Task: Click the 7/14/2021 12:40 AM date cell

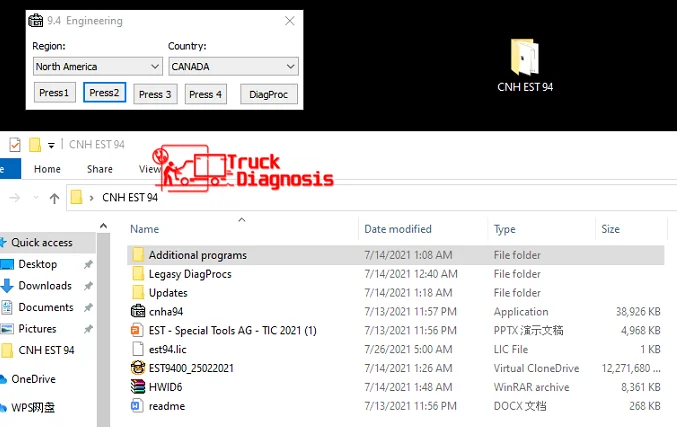Action: tap(411, 274)
